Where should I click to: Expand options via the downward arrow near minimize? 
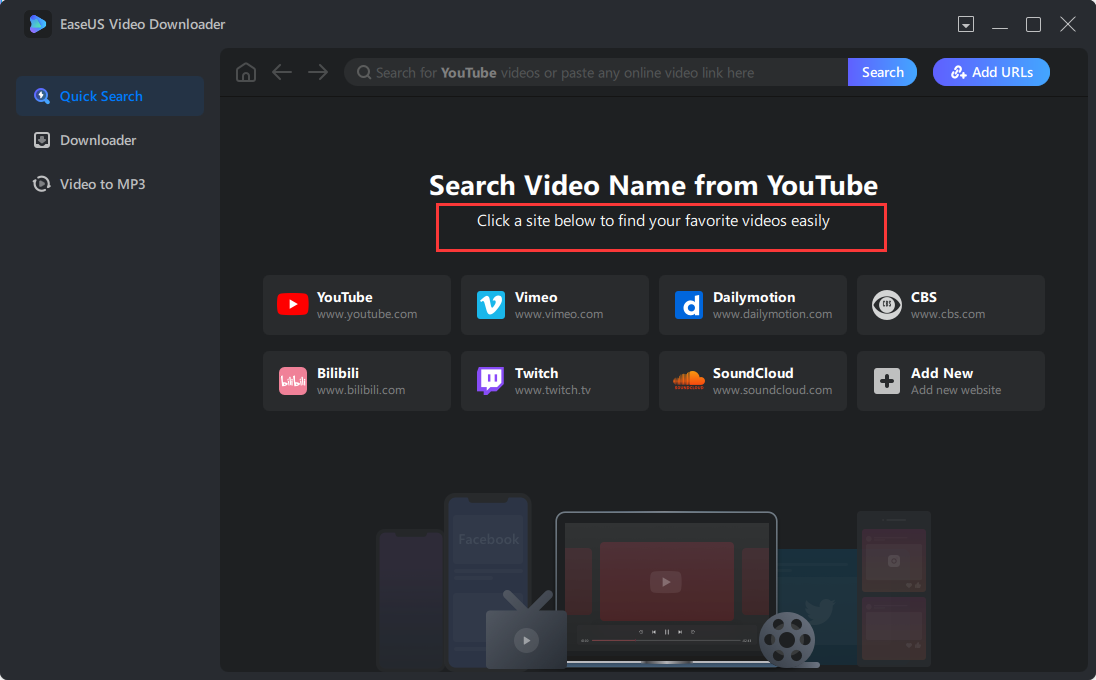(x=966, y=23)
